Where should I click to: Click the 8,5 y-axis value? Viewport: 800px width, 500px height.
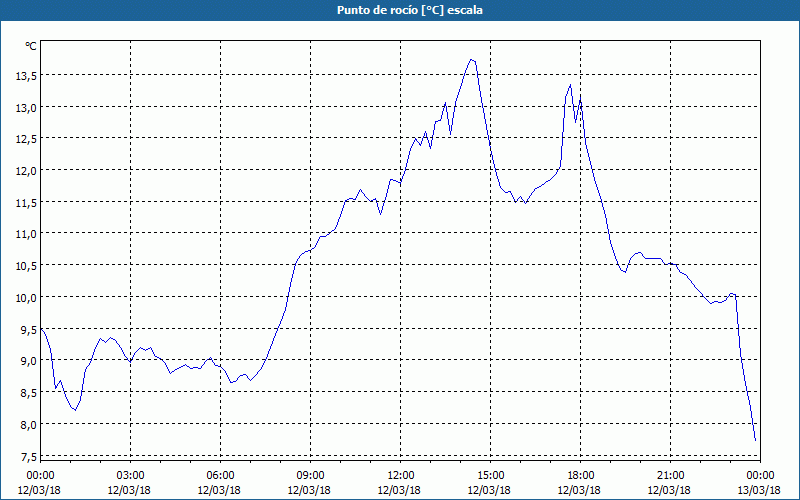[28, 392]
